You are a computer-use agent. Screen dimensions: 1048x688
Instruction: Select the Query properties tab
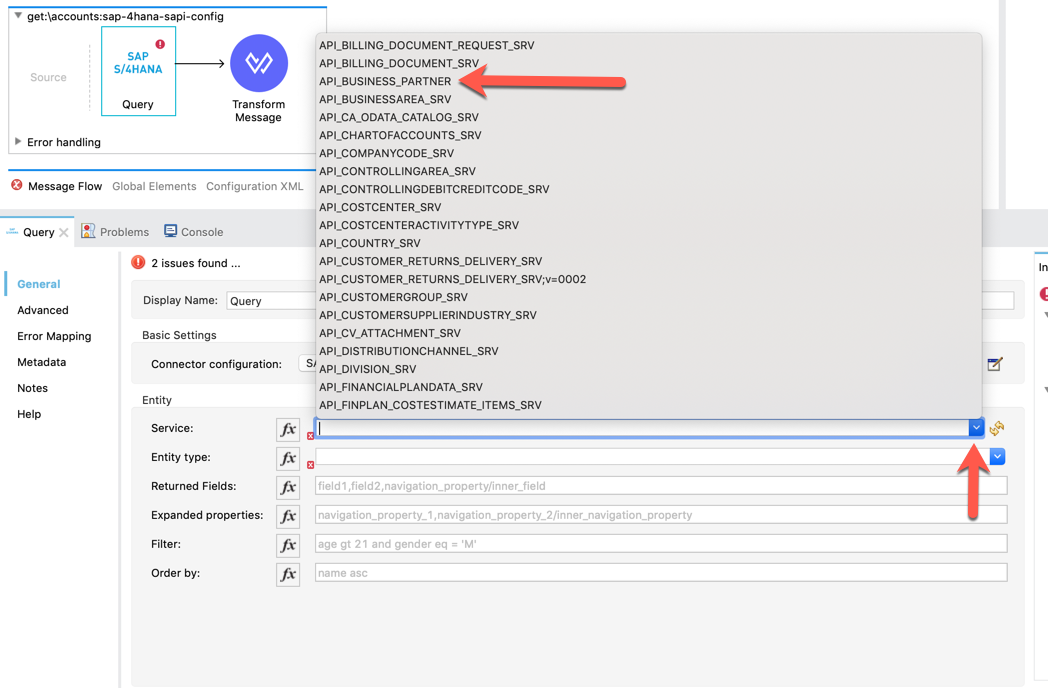(x=39, y=232)
